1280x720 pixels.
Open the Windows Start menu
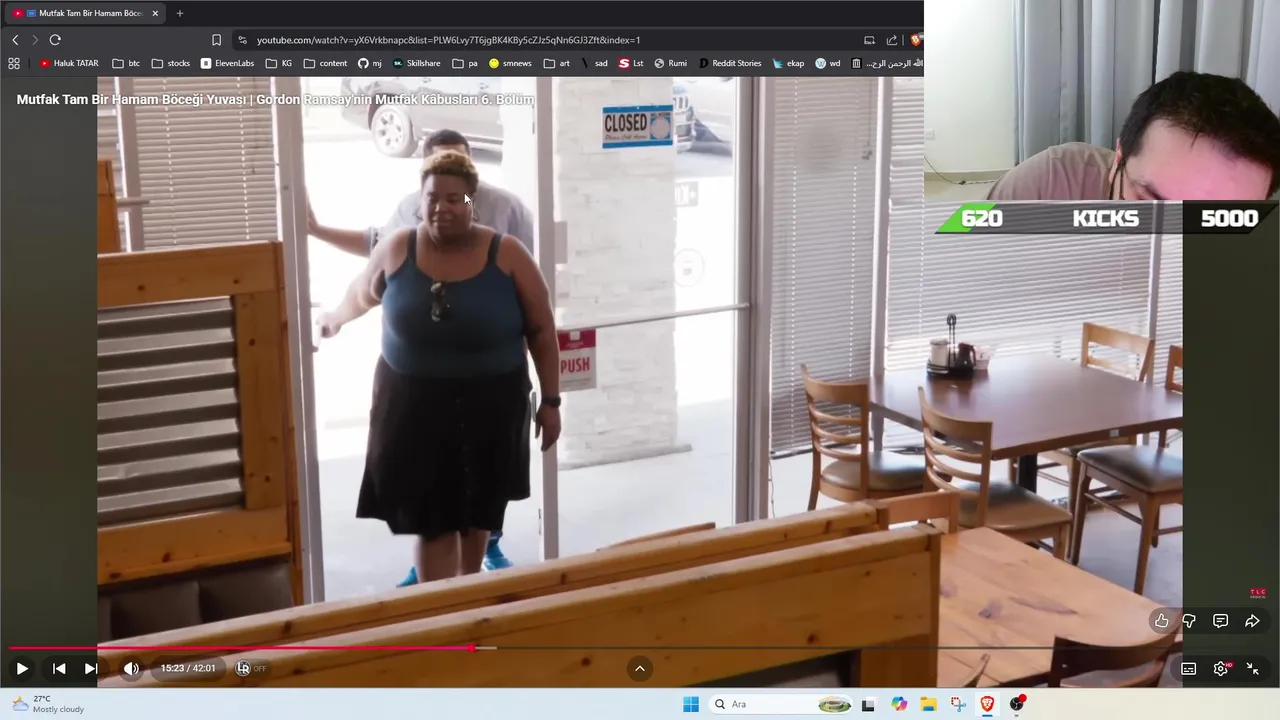691,704
